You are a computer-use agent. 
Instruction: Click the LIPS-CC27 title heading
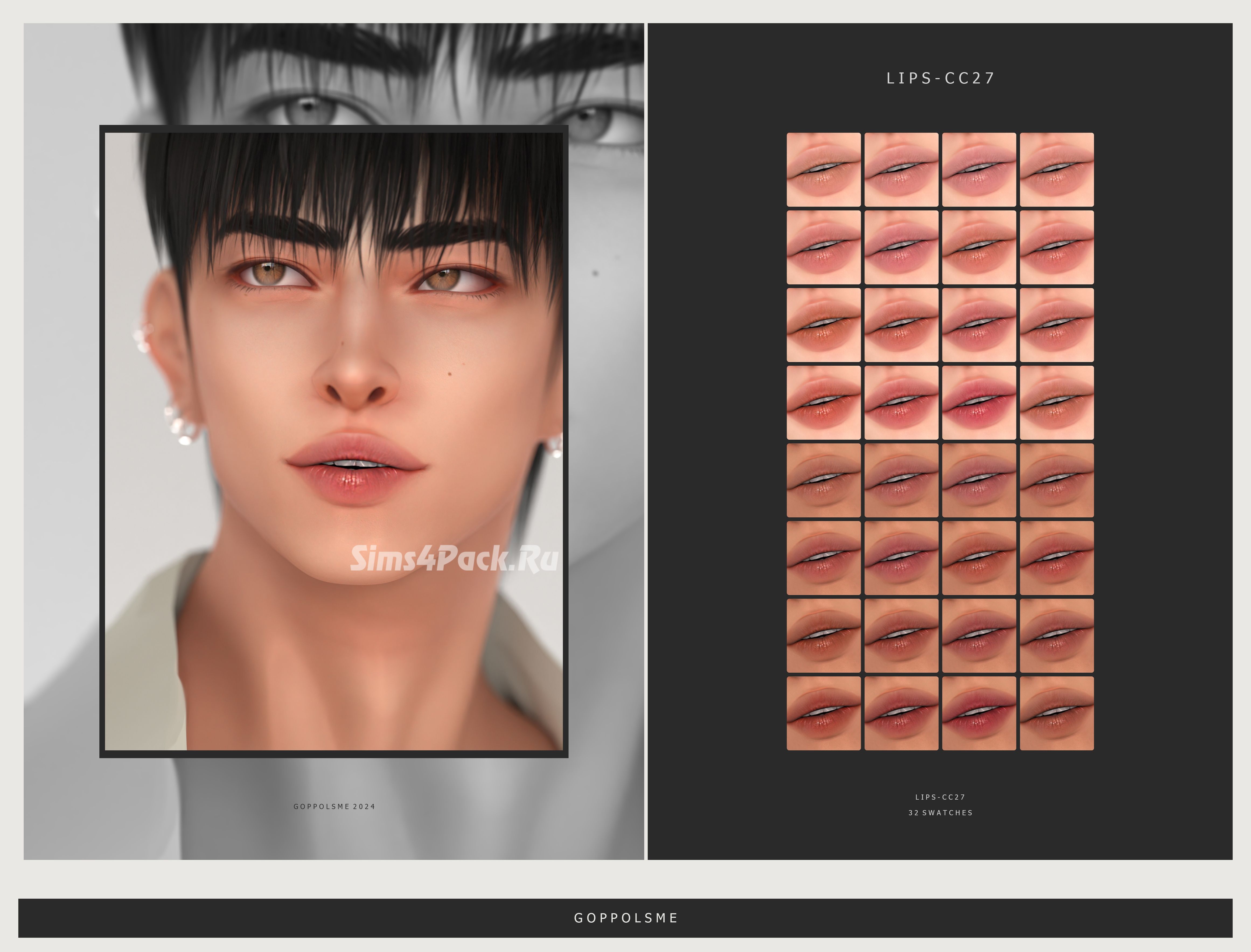tap(940, 78)
